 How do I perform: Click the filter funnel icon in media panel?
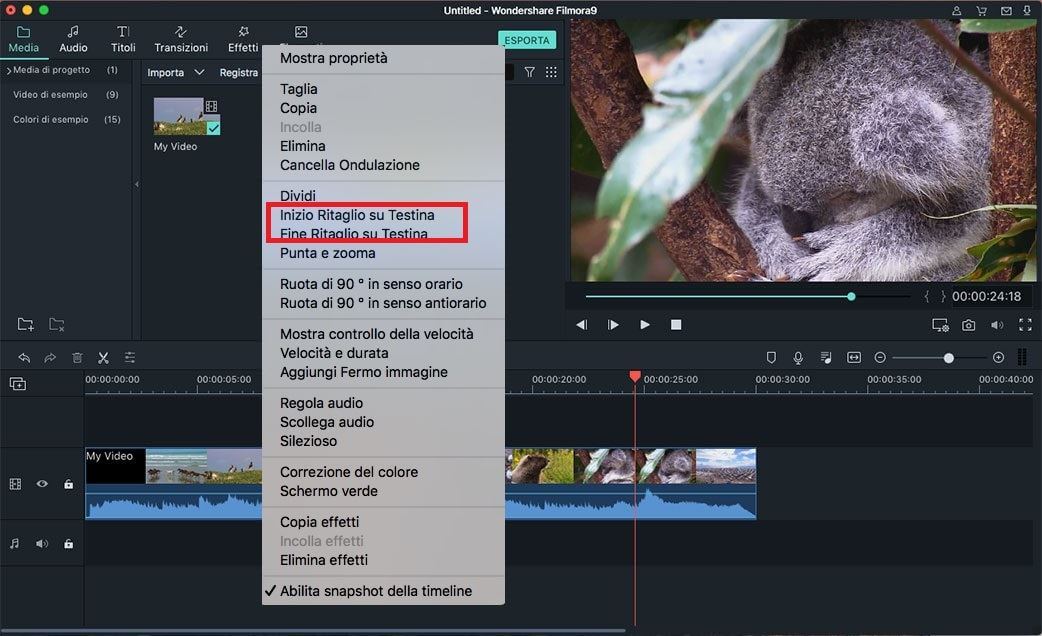point(530,72)
